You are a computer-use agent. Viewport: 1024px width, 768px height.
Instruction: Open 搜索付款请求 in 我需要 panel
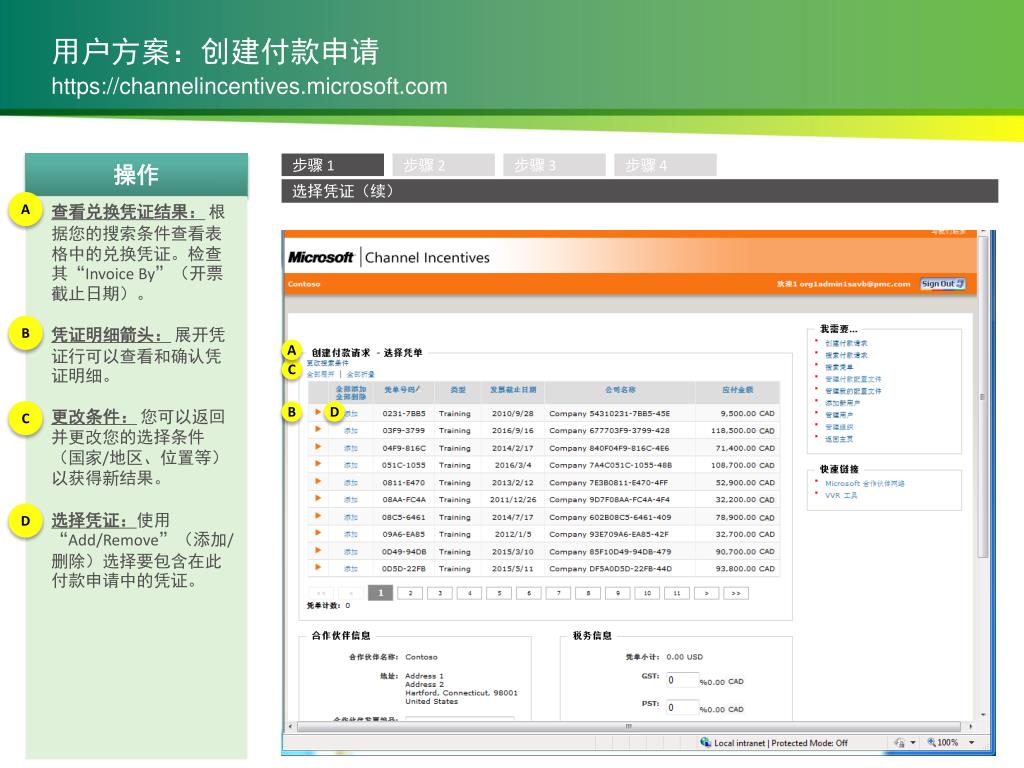tap(846, 355)
